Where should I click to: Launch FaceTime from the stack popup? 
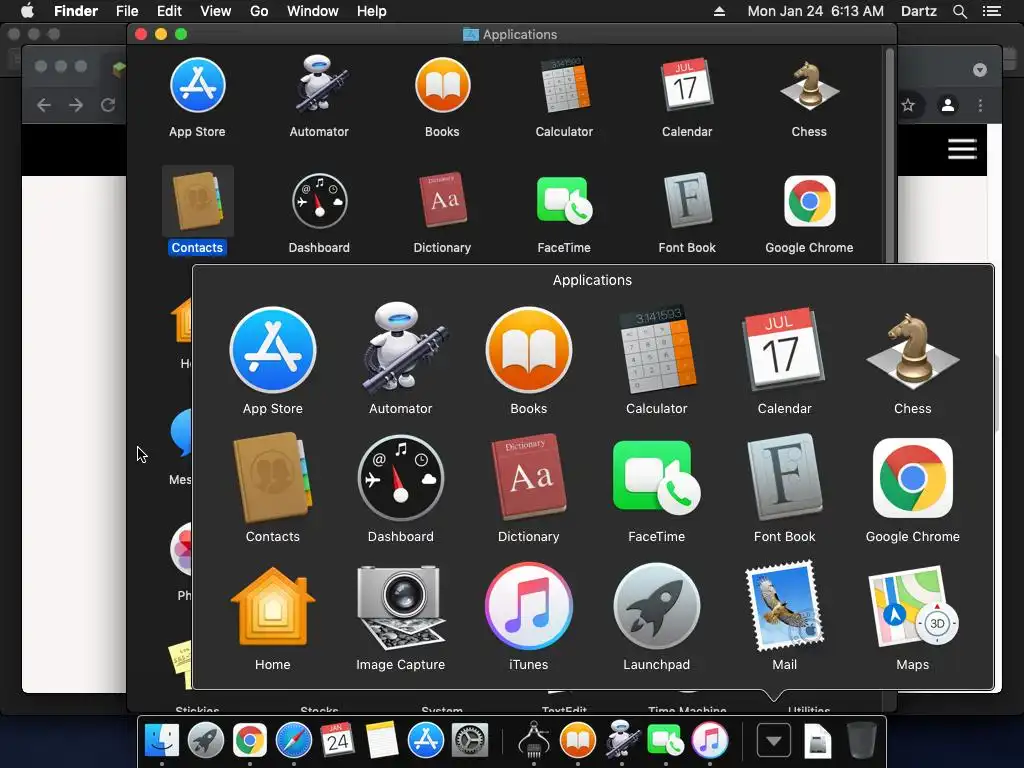[656, 478]
